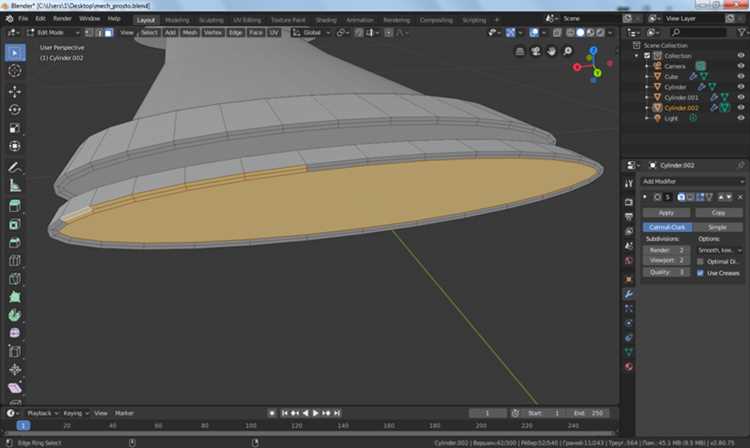Toggle camera view in viewport
Image resolution: width=750 pixels, height=448 pixels.
pyautogui.click(x=536, y=51)
